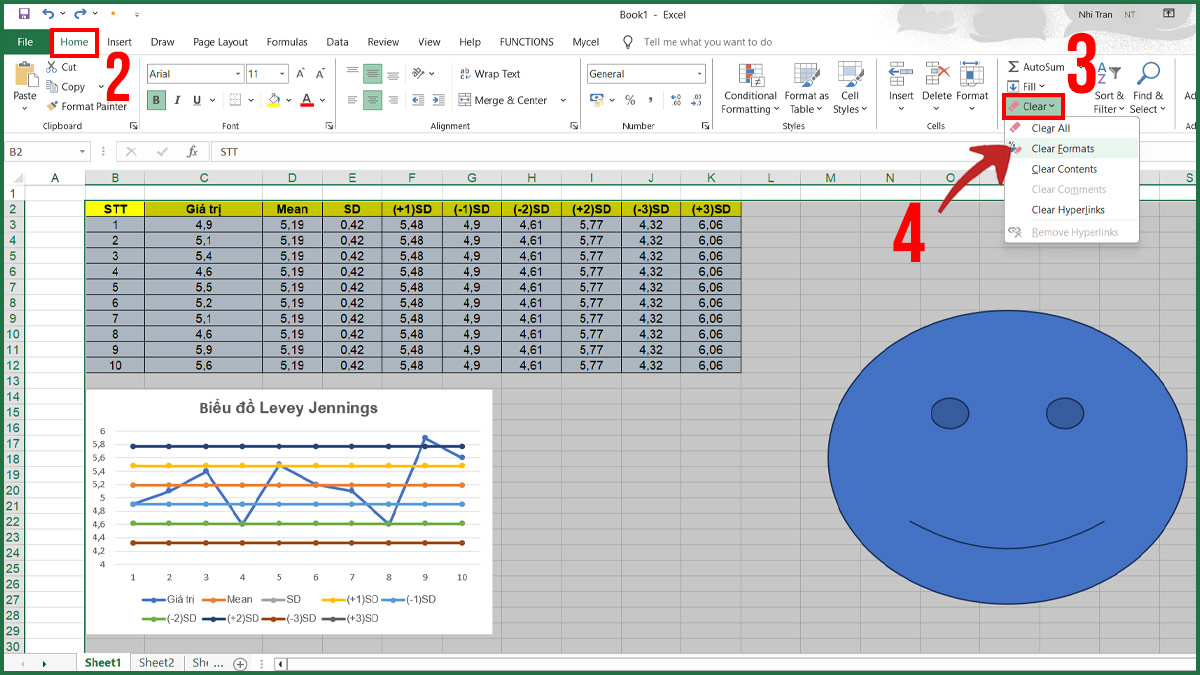This screenshot has height=675, width=1200.
Task: Open the Arial font name dropdown
Action: pos(237,73)
